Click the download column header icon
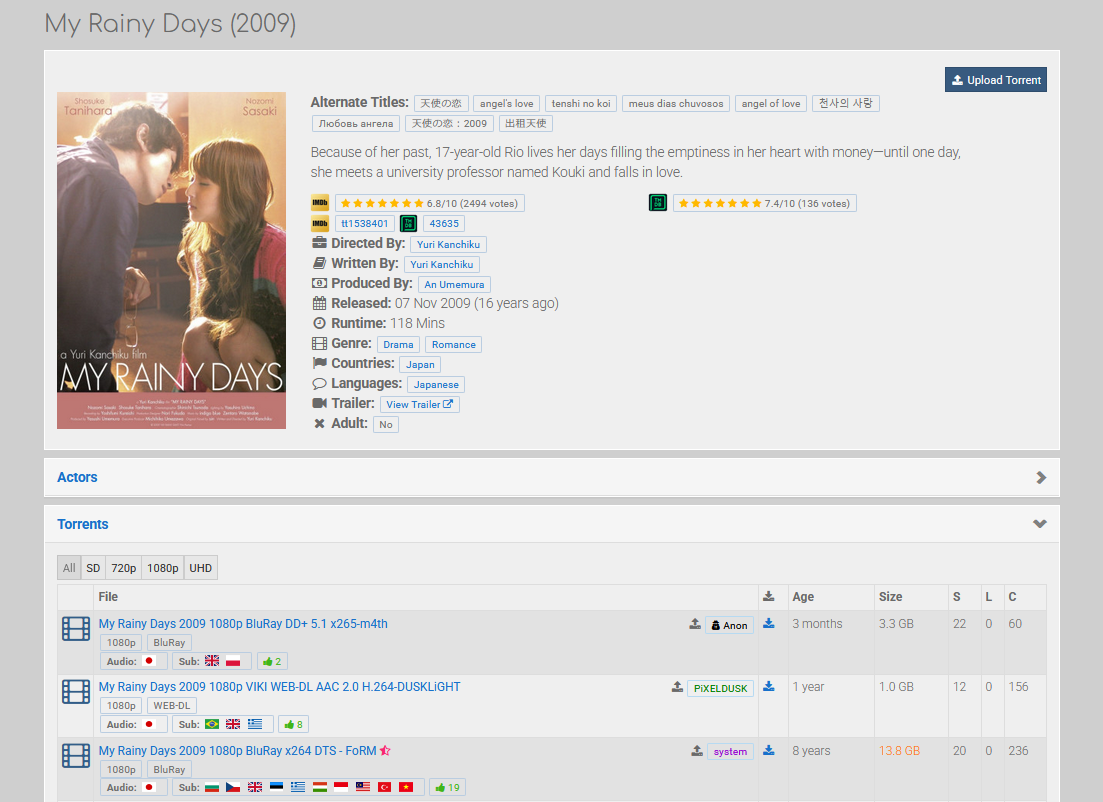The image size is (1103, 802). pyautogui.click(x=769, y=597)
